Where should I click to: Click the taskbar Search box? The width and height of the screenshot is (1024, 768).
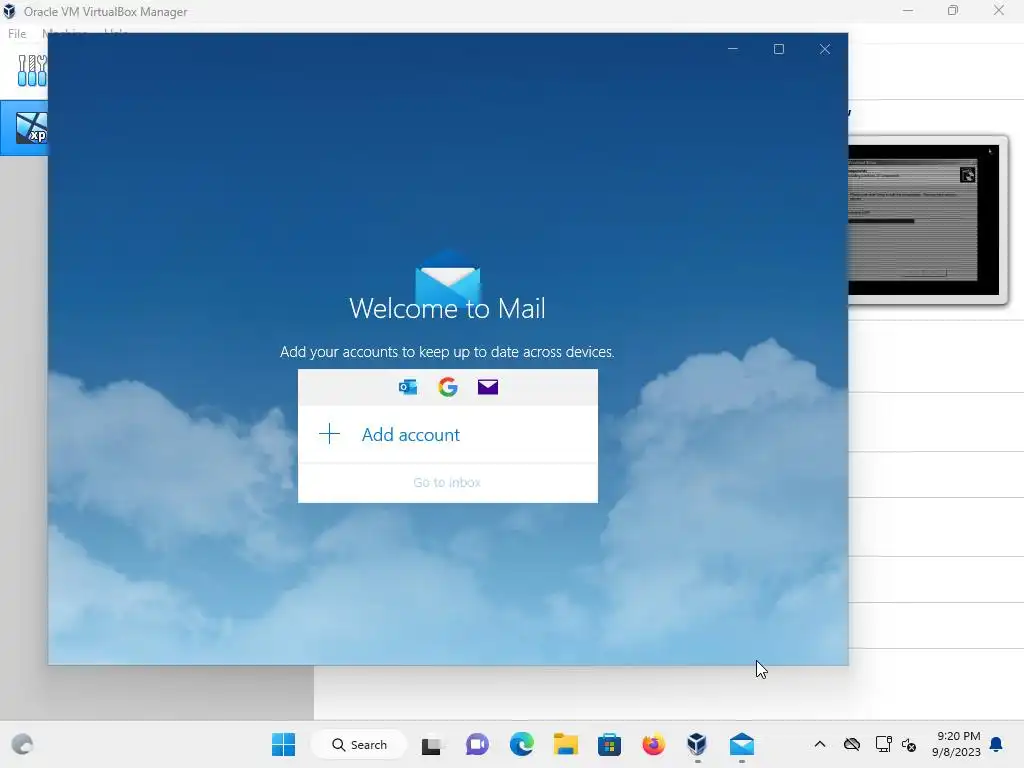pos(359,744)
